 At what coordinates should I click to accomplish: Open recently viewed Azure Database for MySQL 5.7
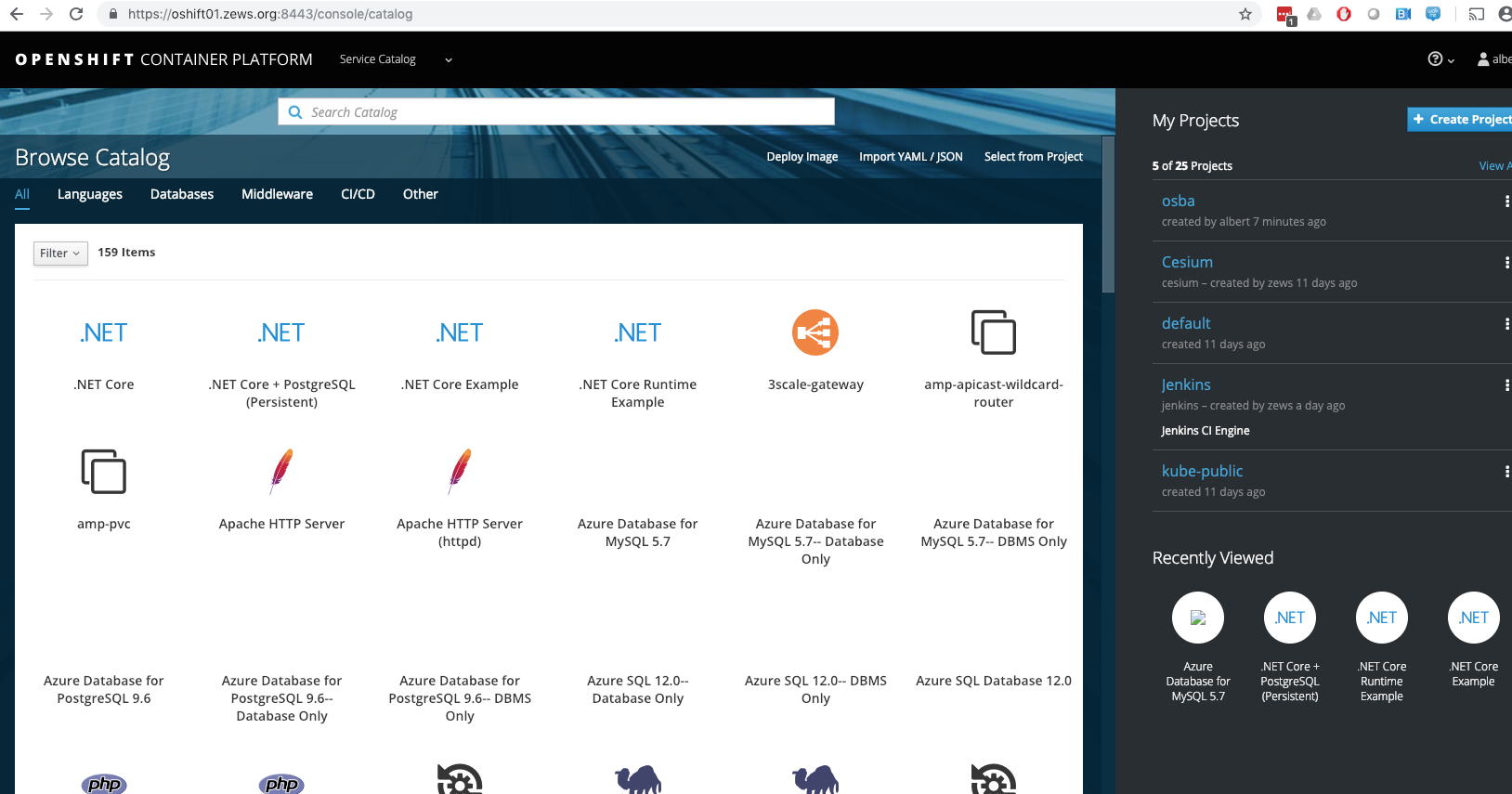[x=1198, y=618]
